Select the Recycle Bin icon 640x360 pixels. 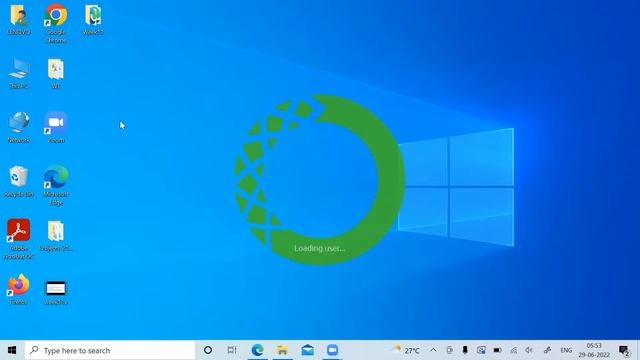19,181
